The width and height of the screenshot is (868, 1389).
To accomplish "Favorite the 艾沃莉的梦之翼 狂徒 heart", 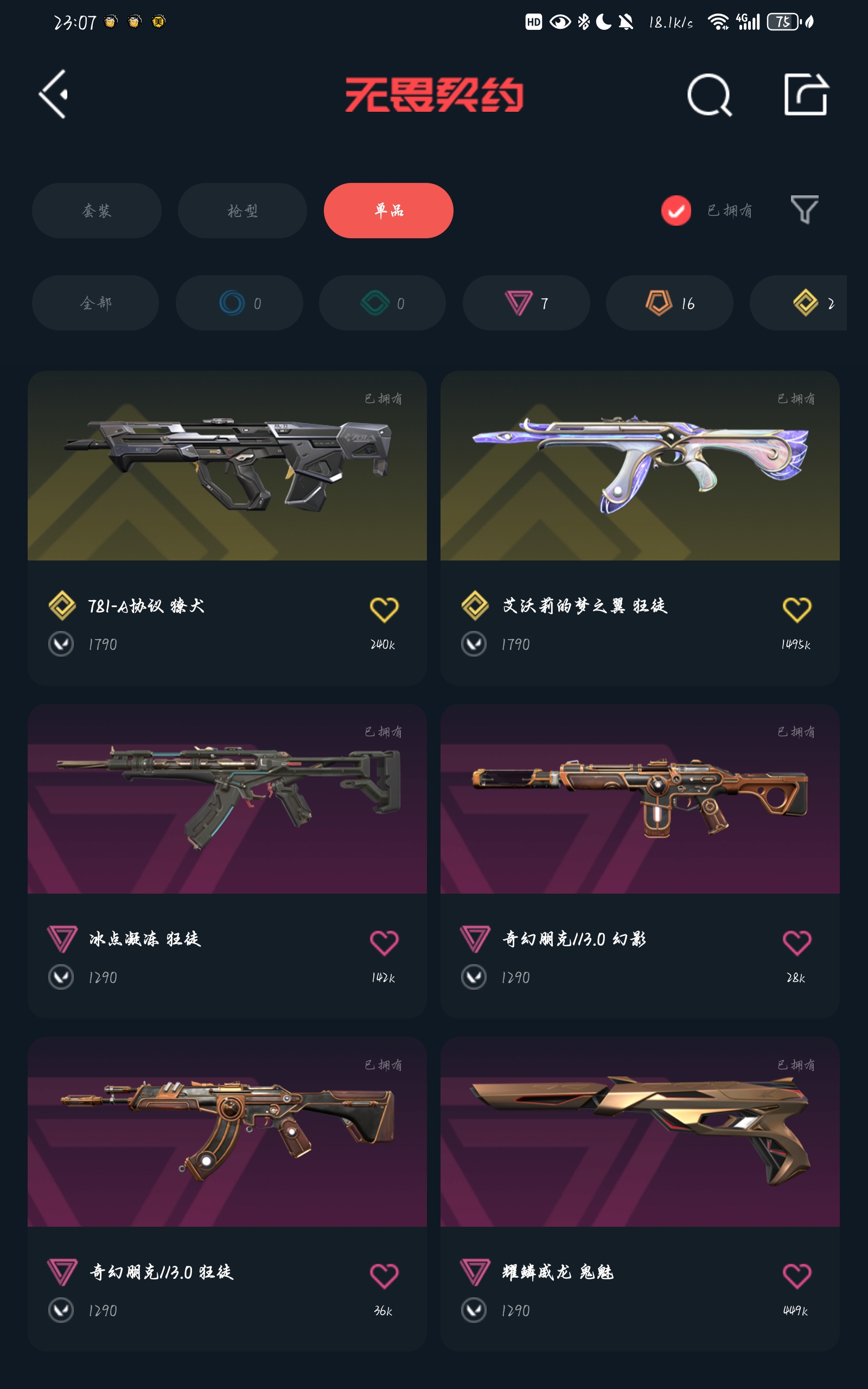I will click(797, 609).
